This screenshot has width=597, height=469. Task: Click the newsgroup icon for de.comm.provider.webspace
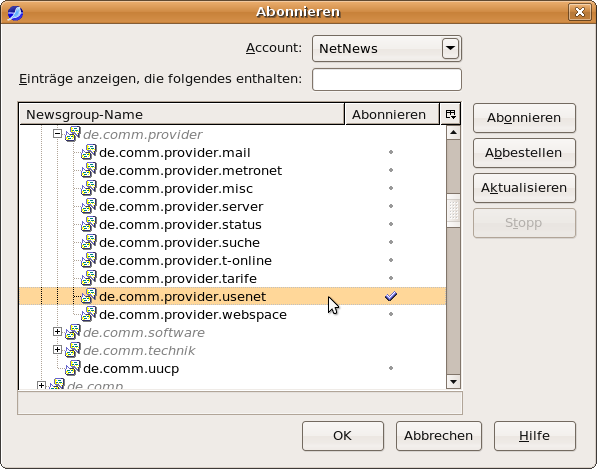(x=89, y=314)
